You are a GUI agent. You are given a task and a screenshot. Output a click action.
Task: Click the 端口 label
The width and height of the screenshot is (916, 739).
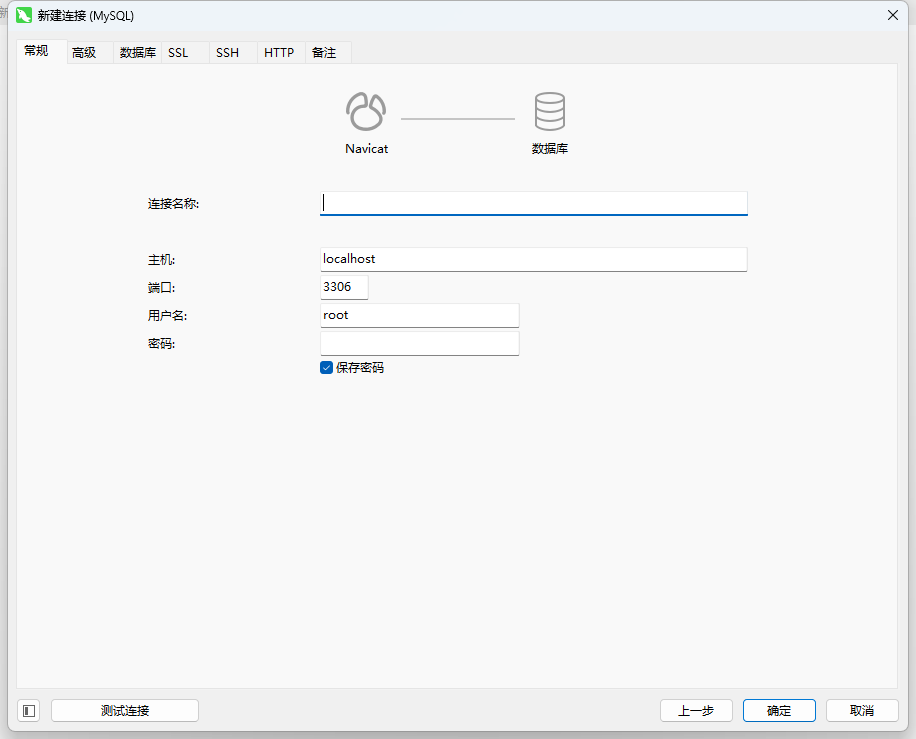click(x=161, y=288)
